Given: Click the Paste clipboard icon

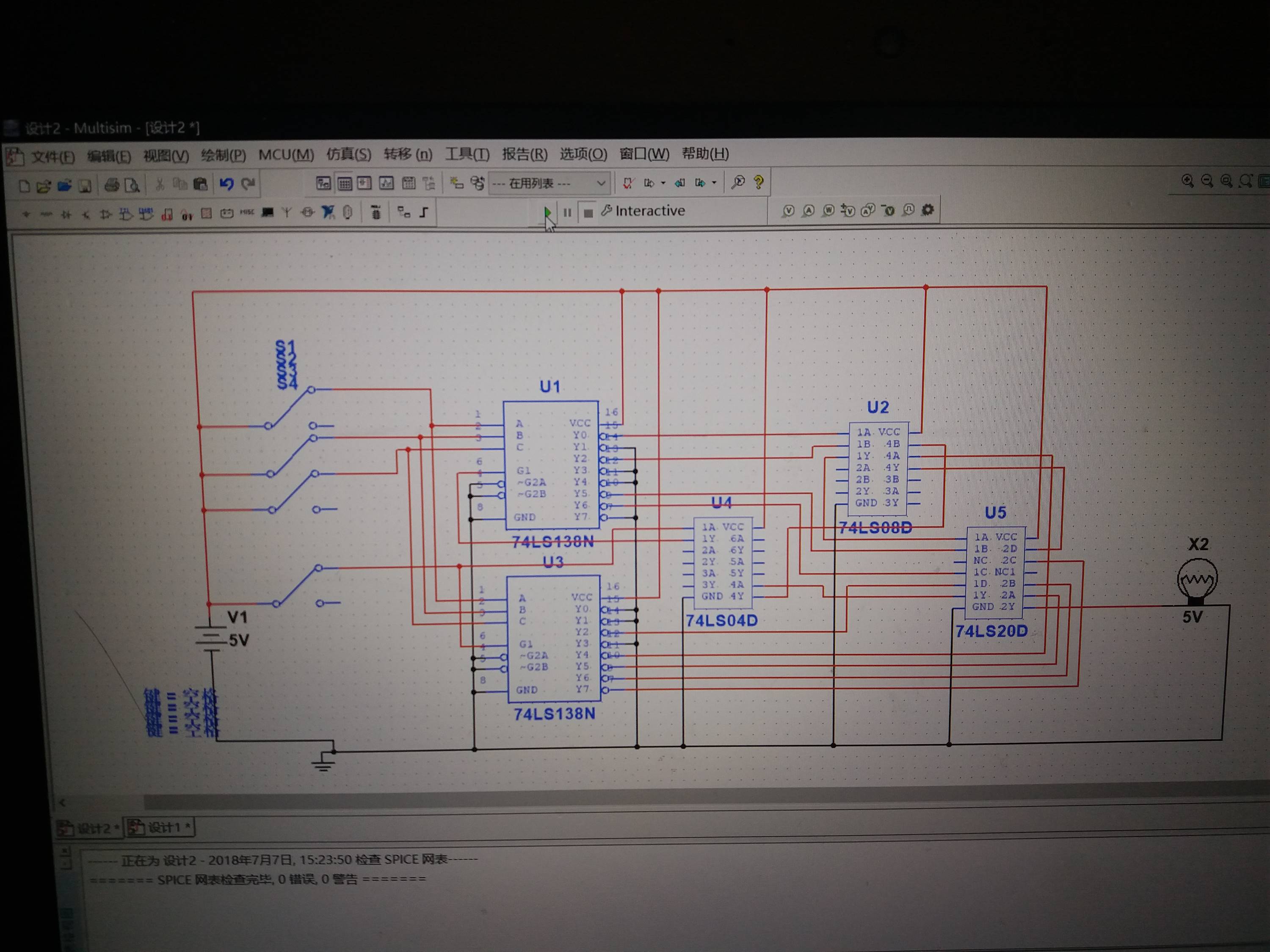Looking at the screenshot, I should point(200,184).
